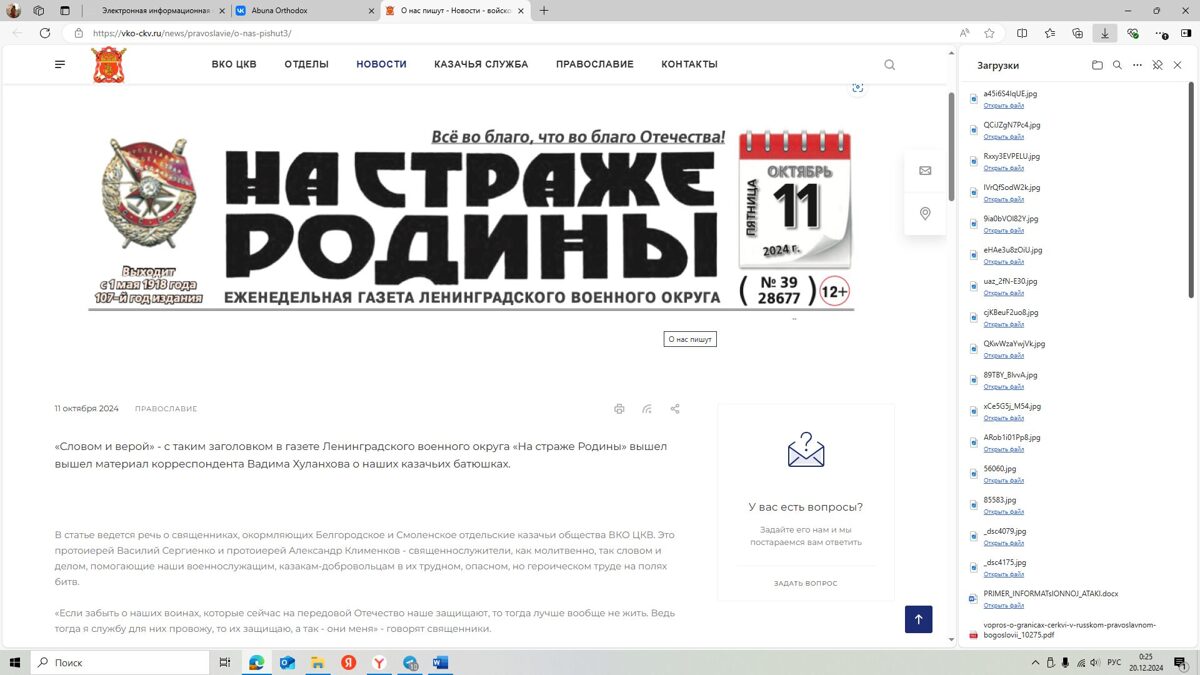
Task: Open favorites list icon in toolbar
Action: [1049, 33]
